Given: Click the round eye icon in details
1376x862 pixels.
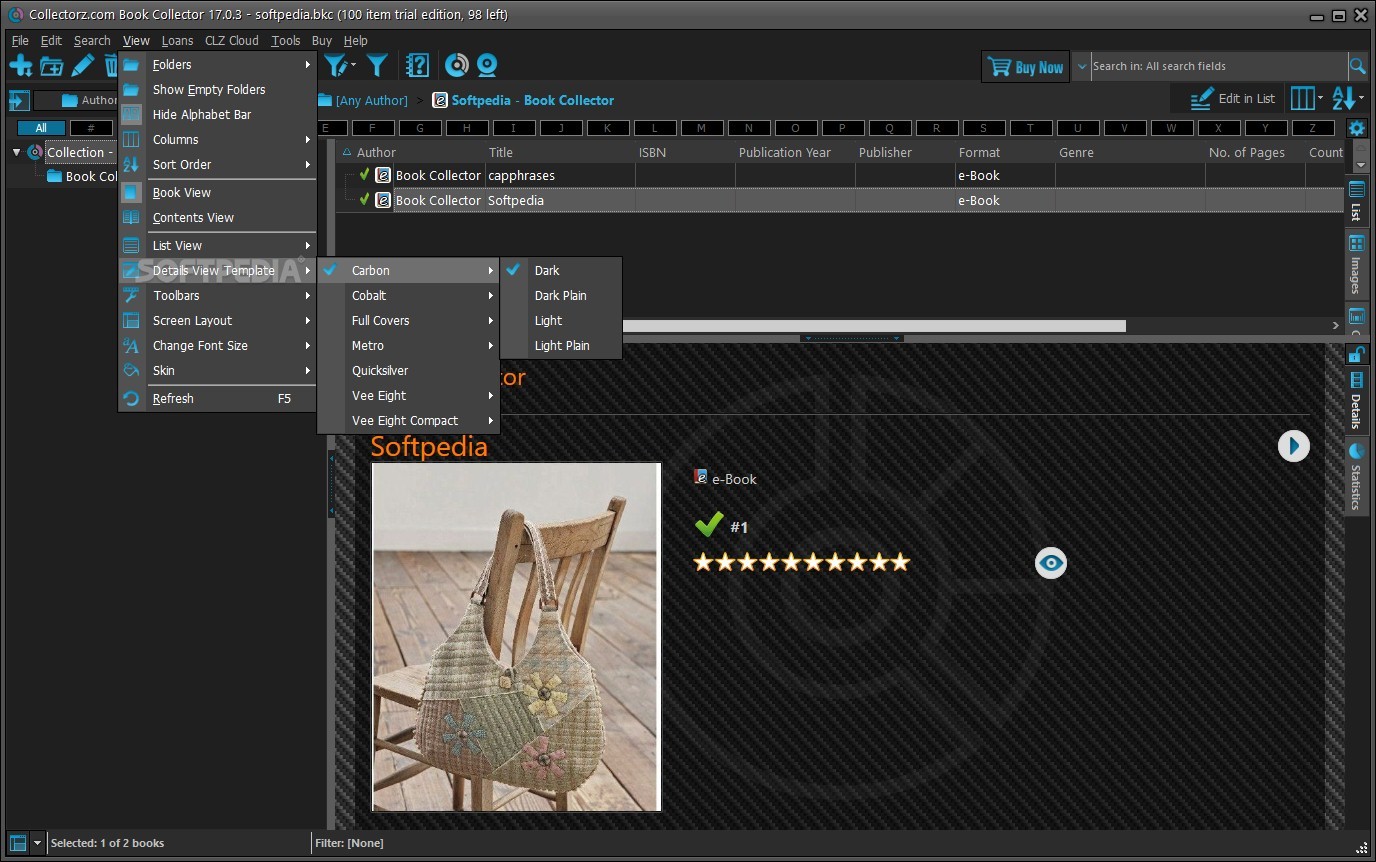Looking at the screenshot, I should [x=1050, y=563].
